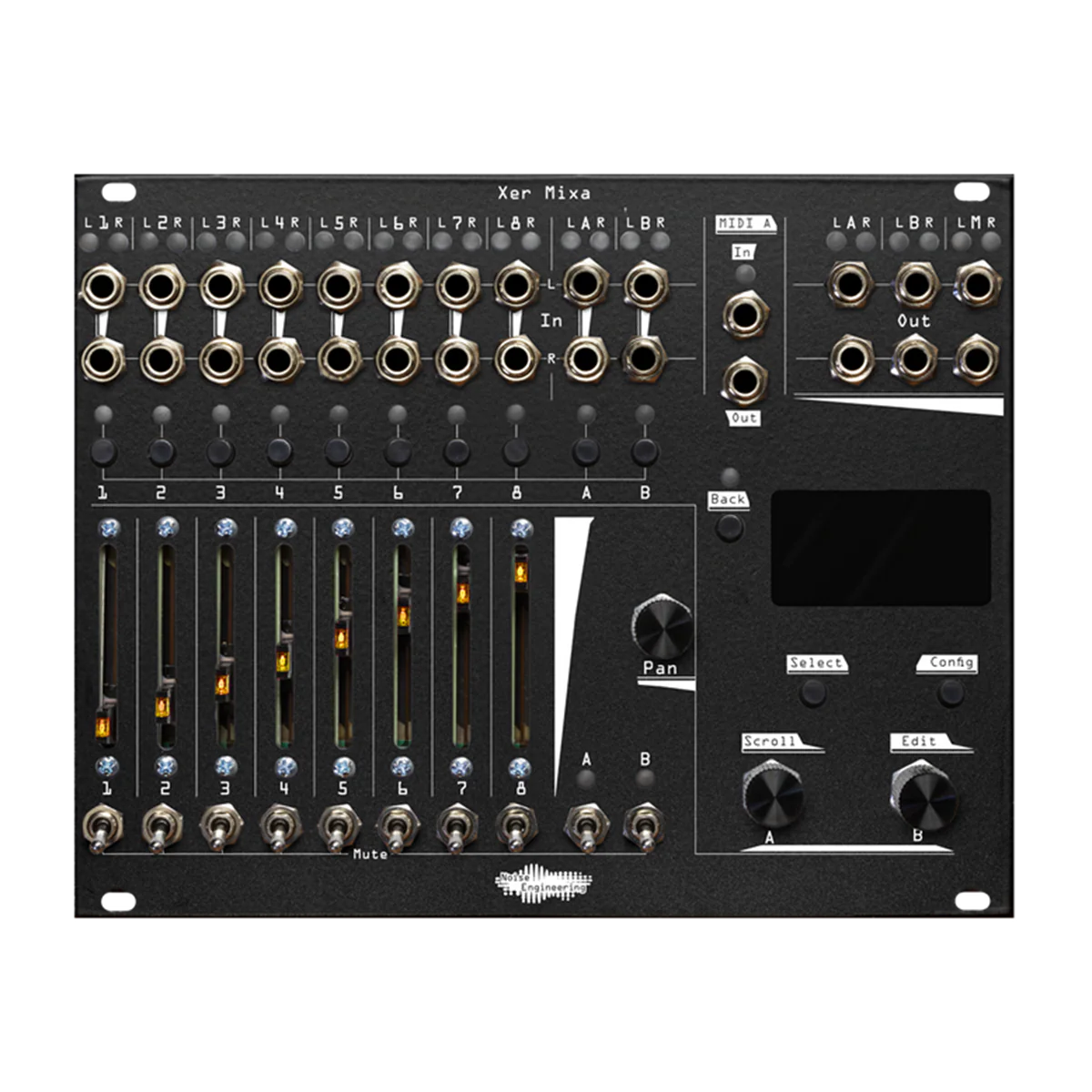Click the channel 3 left input jack
This screenshot has width=1092, height=1092.
click(221, 286)
